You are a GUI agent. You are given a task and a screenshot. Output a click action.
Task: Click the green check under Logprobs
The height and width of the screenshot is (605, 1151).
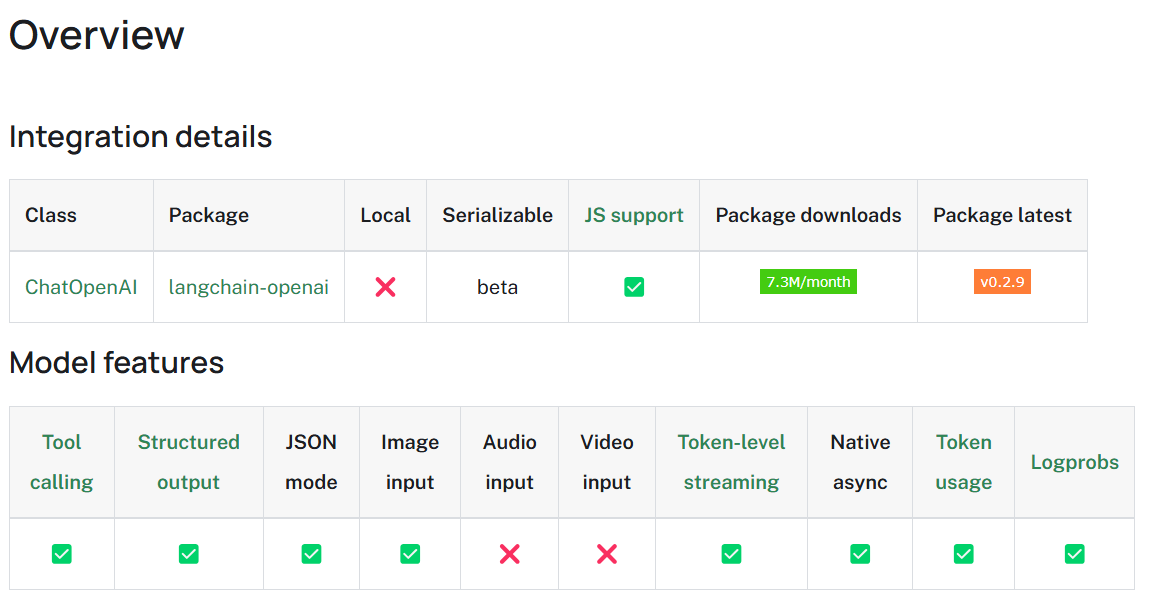(x=1075, y=553)
